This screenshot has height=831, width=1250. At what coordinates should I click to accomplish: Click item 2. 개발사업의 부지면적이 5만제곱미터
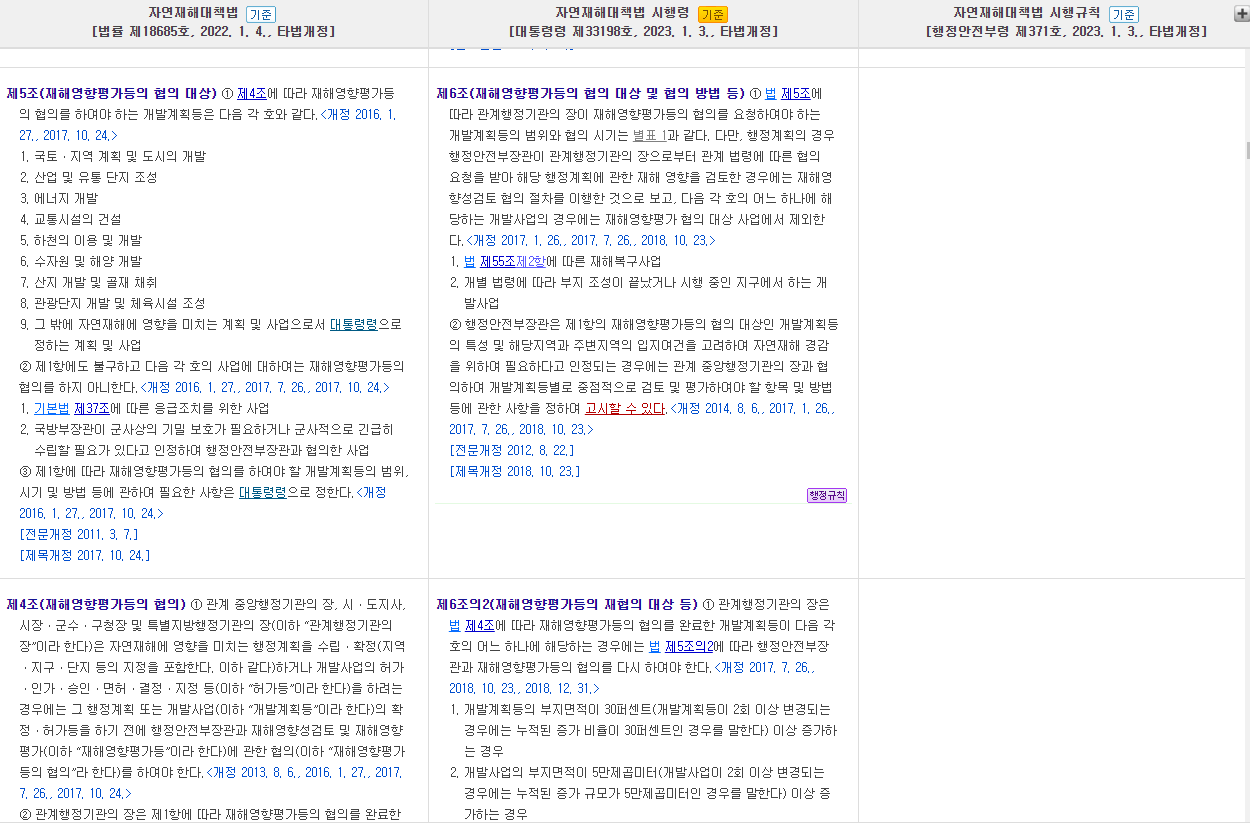click(x=640, y=793)
